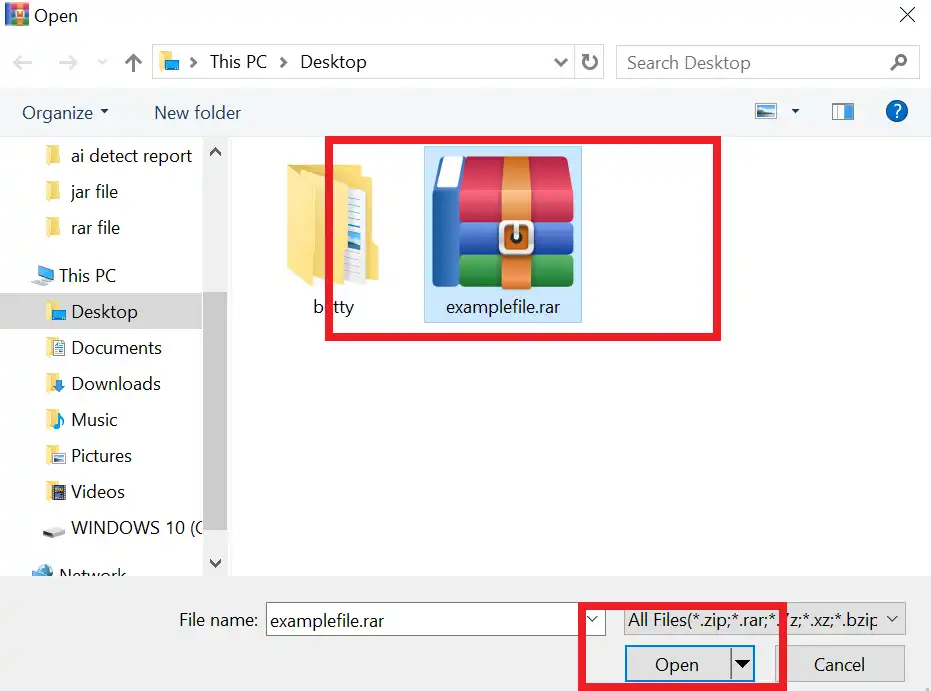Open the Organize menu
Image resolution: width=931 pixels, height=691 pixels.
click(65, 112)
